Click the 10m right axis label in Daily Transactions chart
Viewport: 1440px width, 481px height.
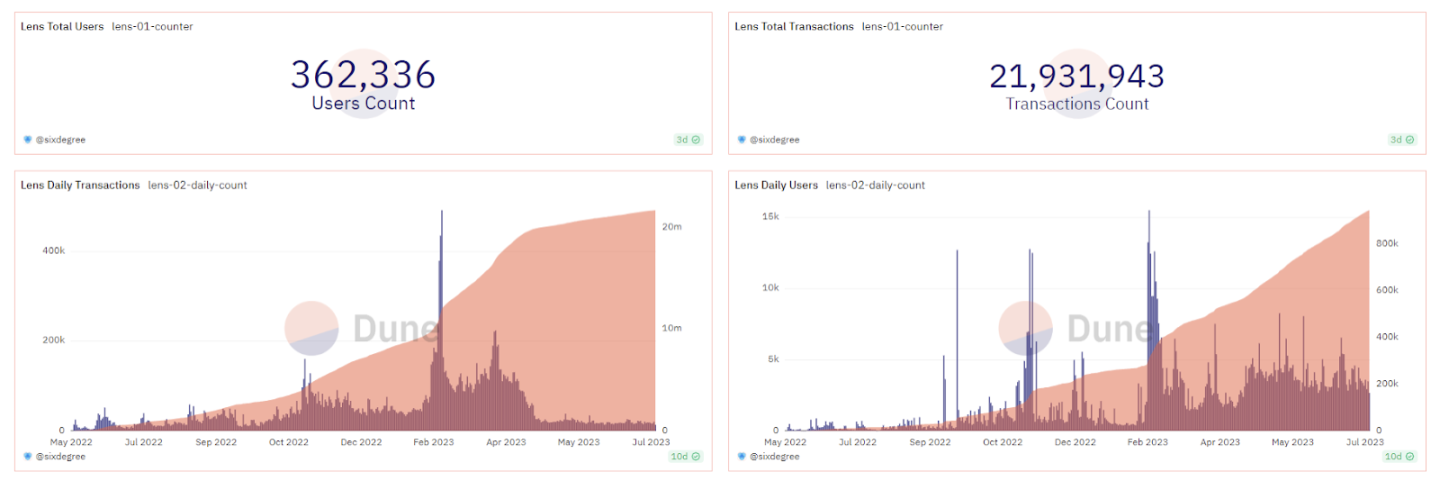pyautogui.click(x=674, y=328)
